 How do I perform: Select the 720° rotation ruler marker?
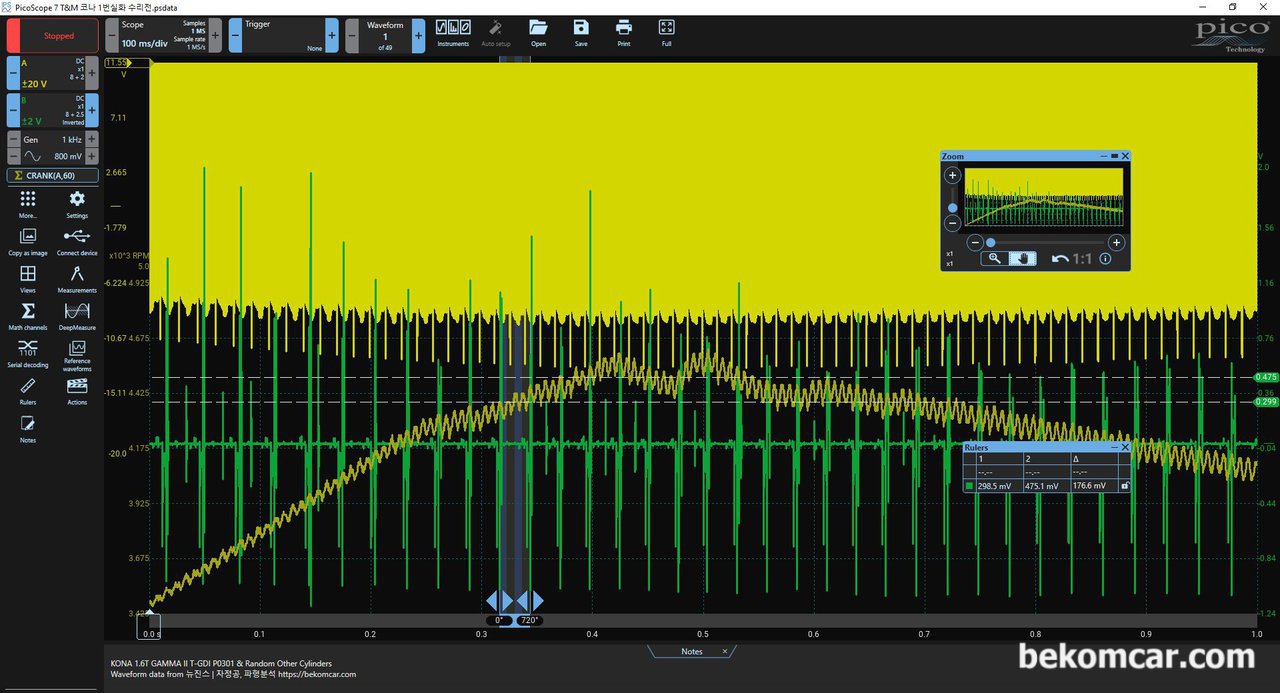(x=530, y=621)
